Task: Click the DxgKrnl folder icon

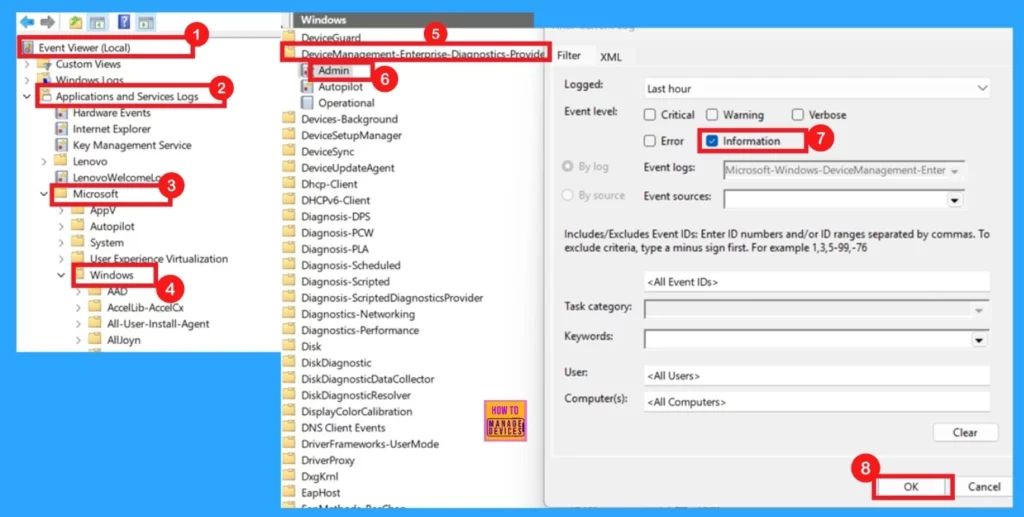Action: click(x=289, y=476)
